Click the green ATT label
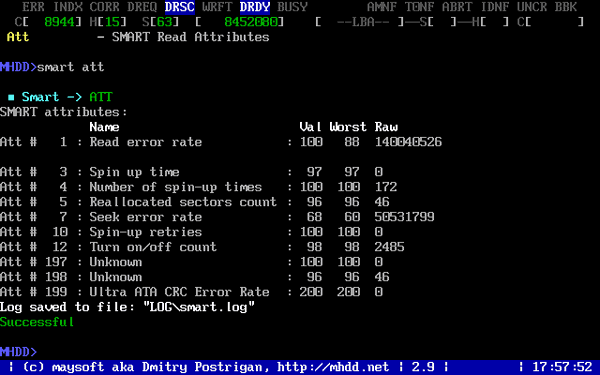The width and height of the screenshot is (600, 375). tap(101, 97)
